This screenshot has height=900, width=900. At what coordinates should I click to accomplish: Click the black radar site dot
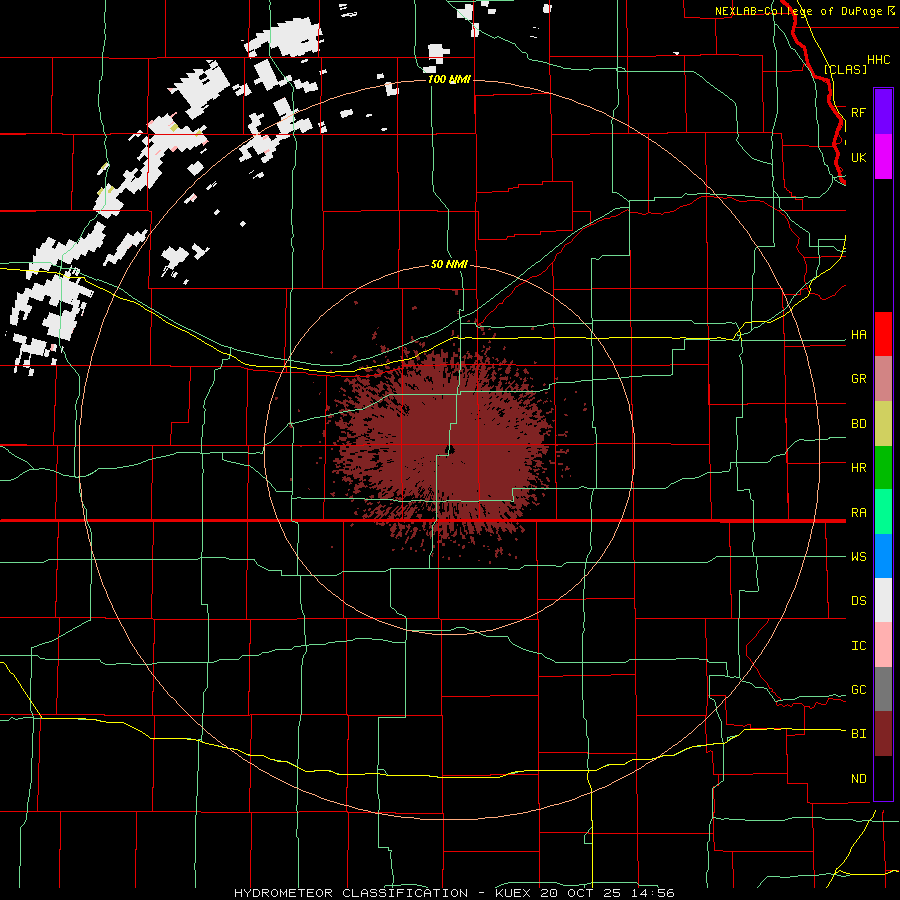pos(451,450)
